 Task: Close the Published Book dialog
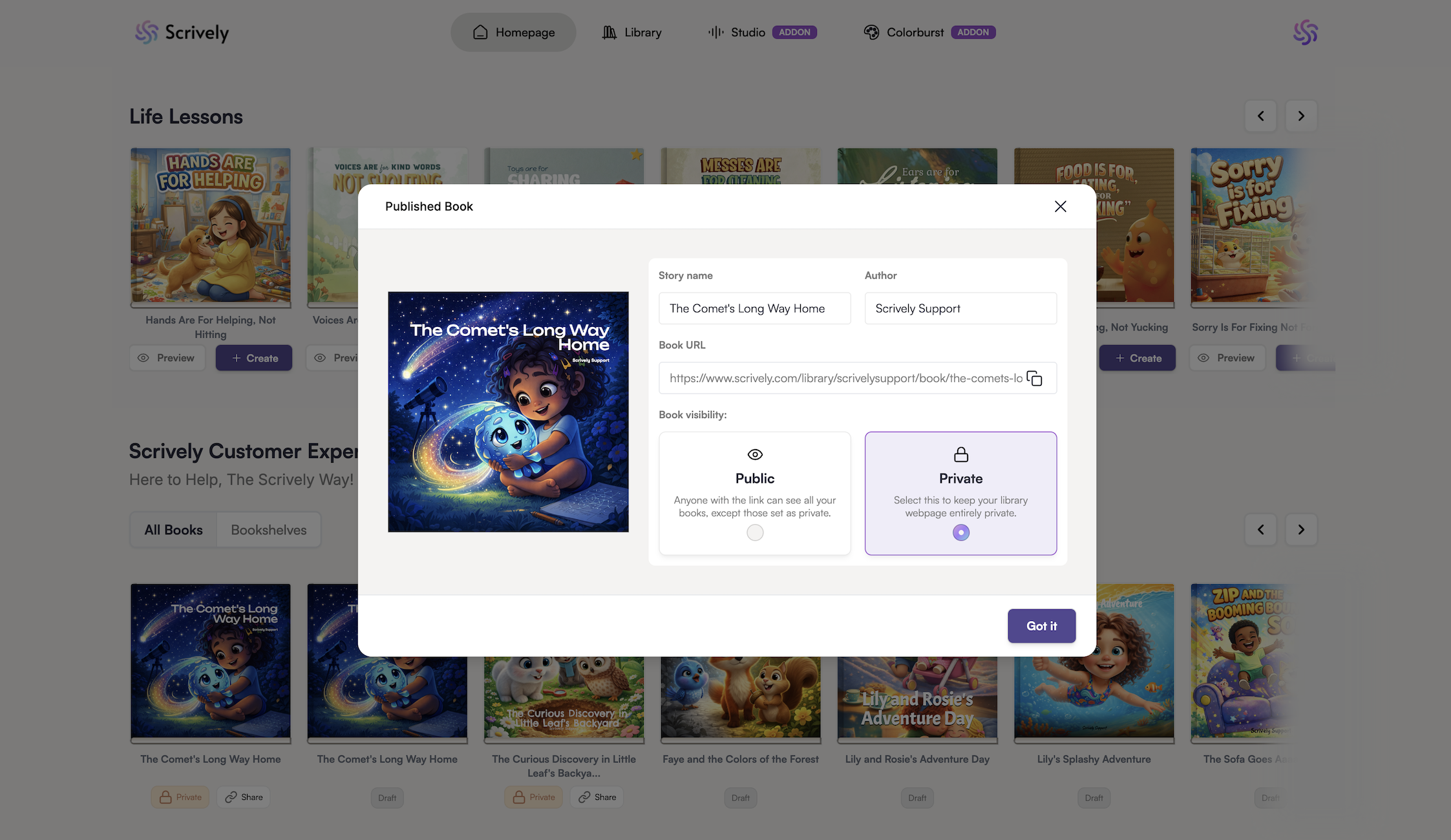coord(1060,206)
